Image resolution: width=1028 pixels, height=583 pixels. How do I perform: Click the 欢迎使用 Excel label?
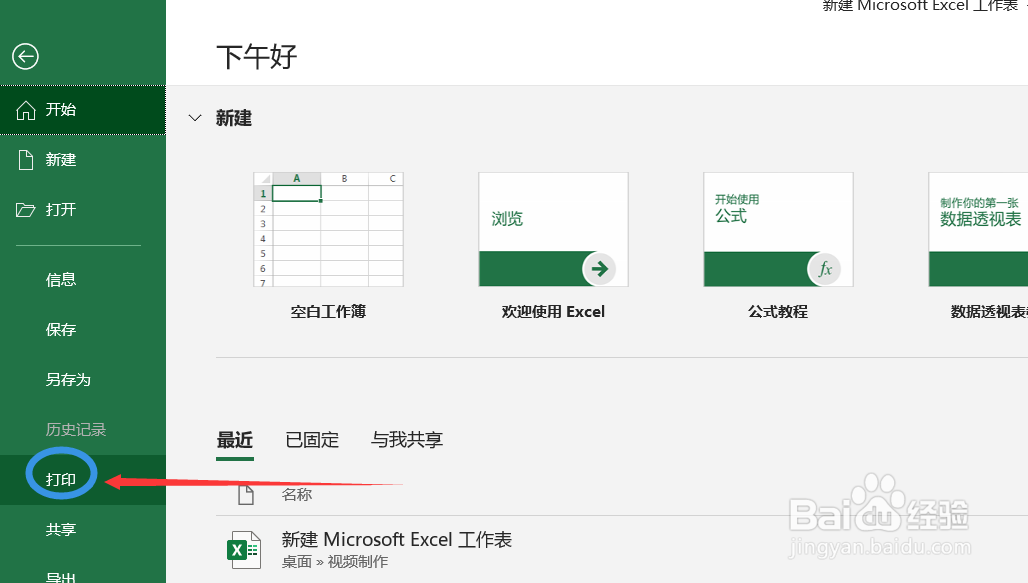(553, 312)
